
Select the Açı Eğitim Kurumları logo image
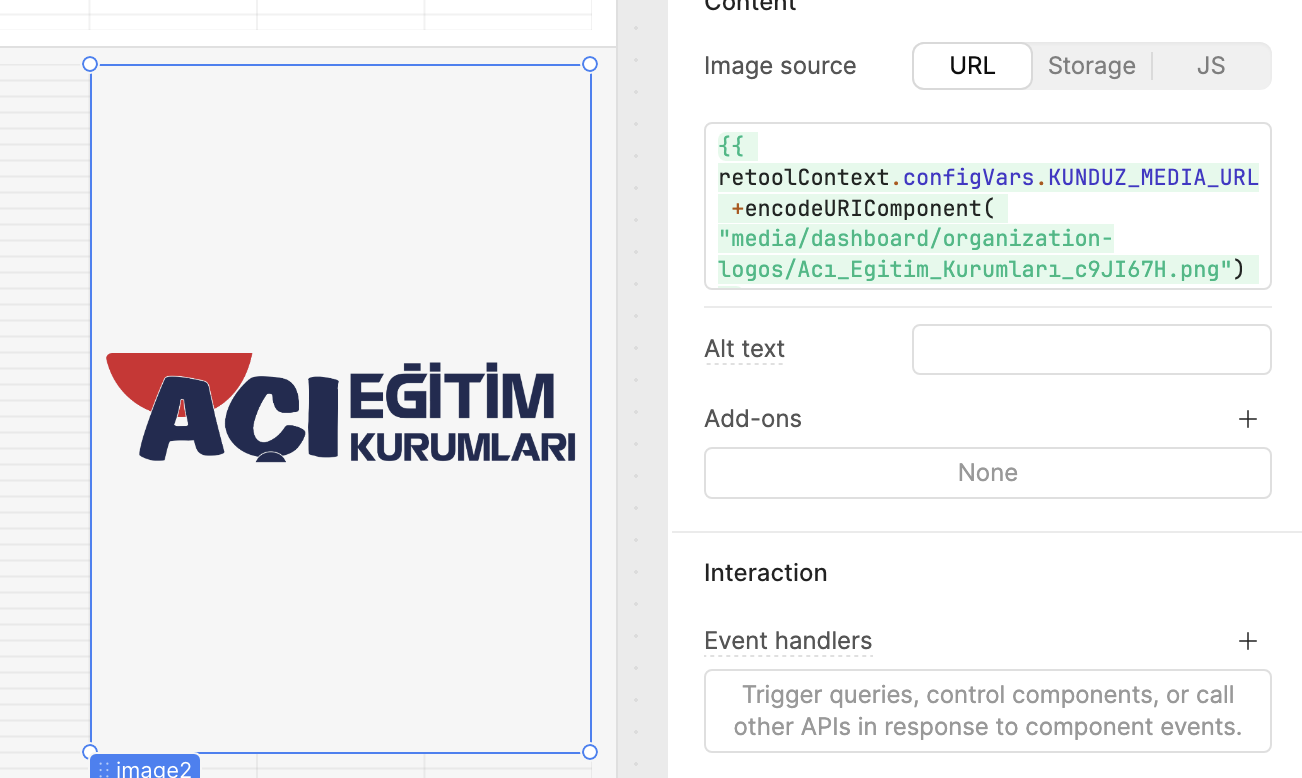coord(341,407)
